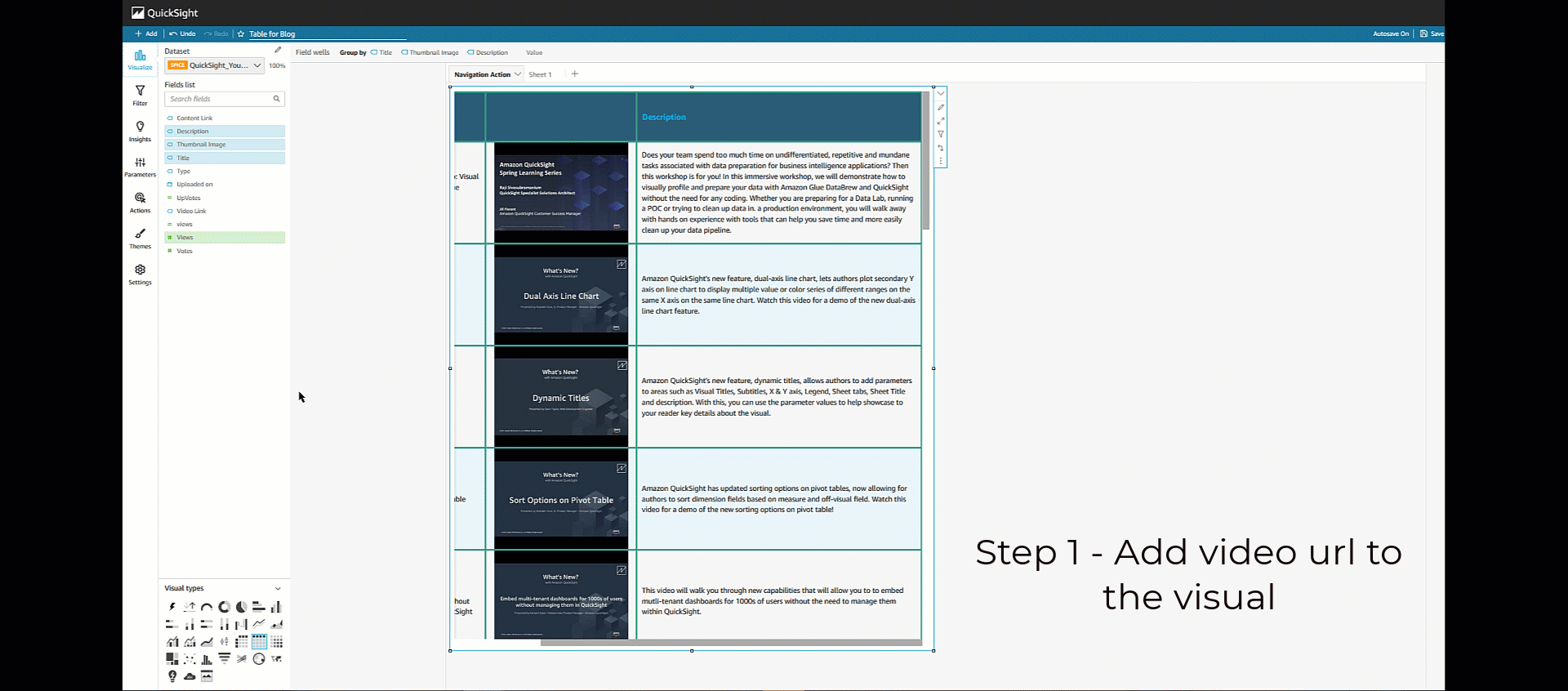Screen dimensions: 1568x691
Task: Collapse the Visual types section
Action: tap(278, 588)
